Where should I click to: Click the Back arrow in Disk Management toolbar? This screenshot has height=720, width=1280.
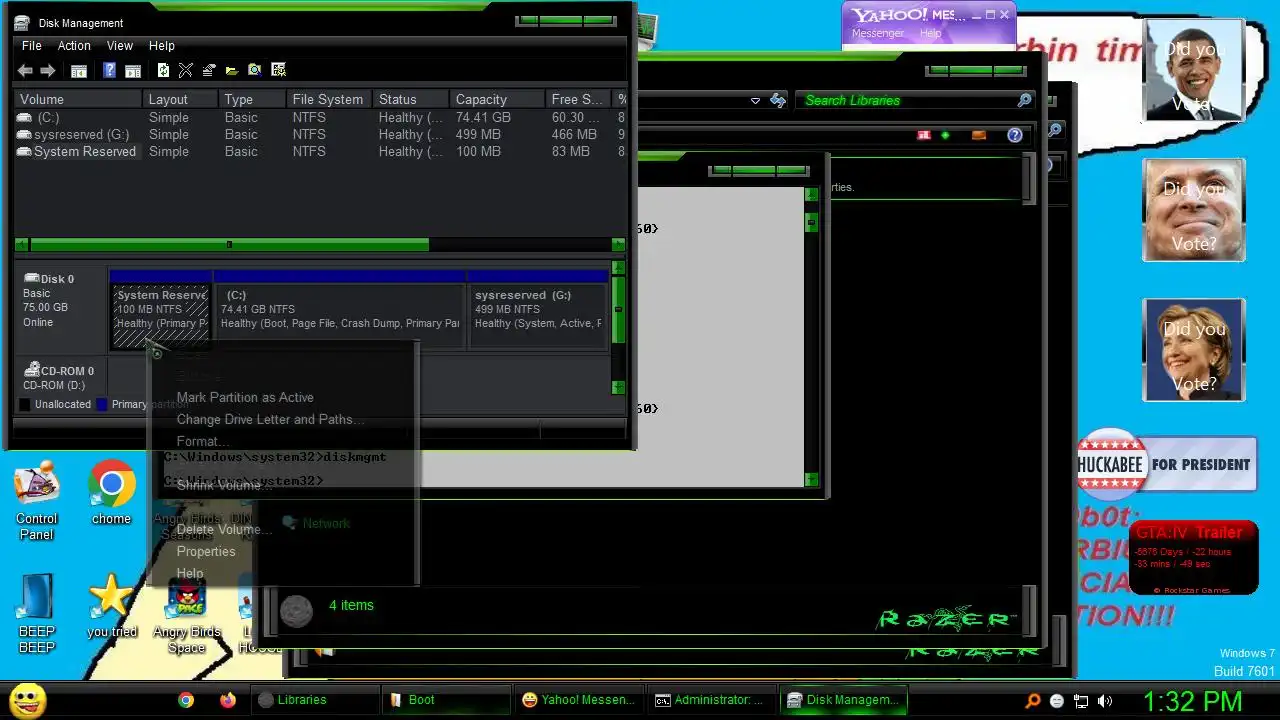[x=25, y=70]
